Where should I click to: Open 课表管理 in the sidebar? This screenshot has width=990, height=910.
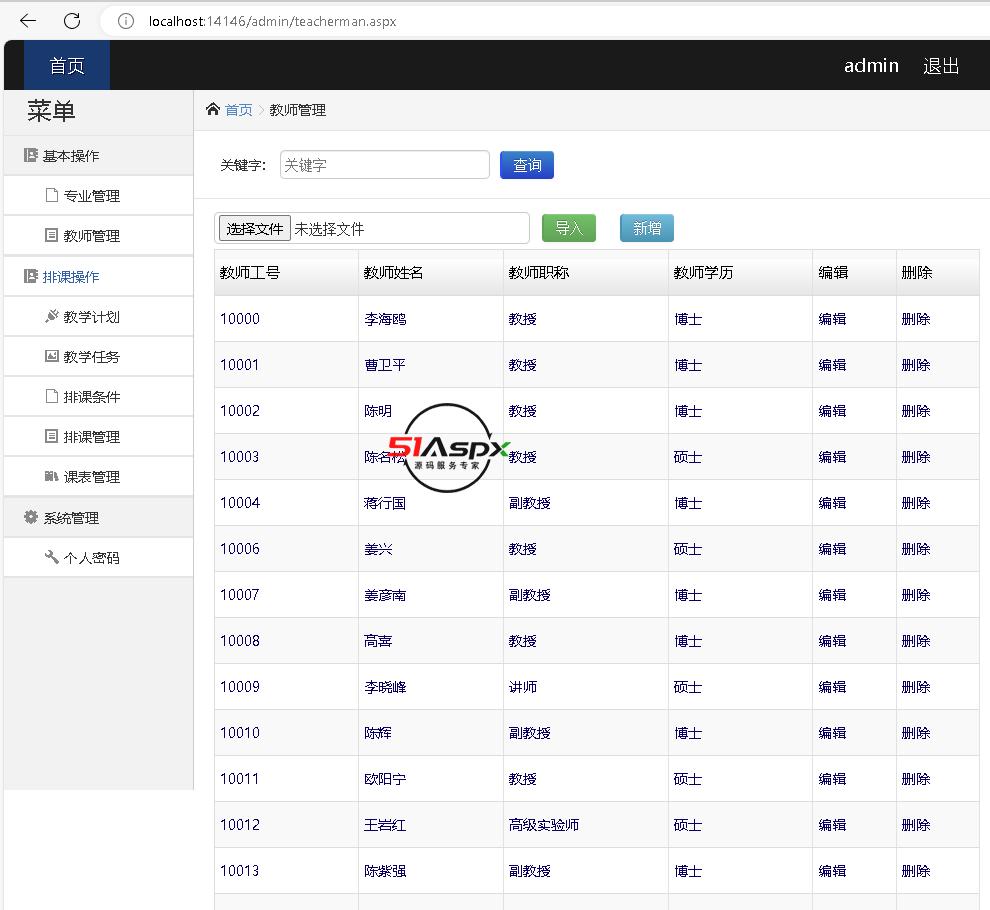coord(91,477)
